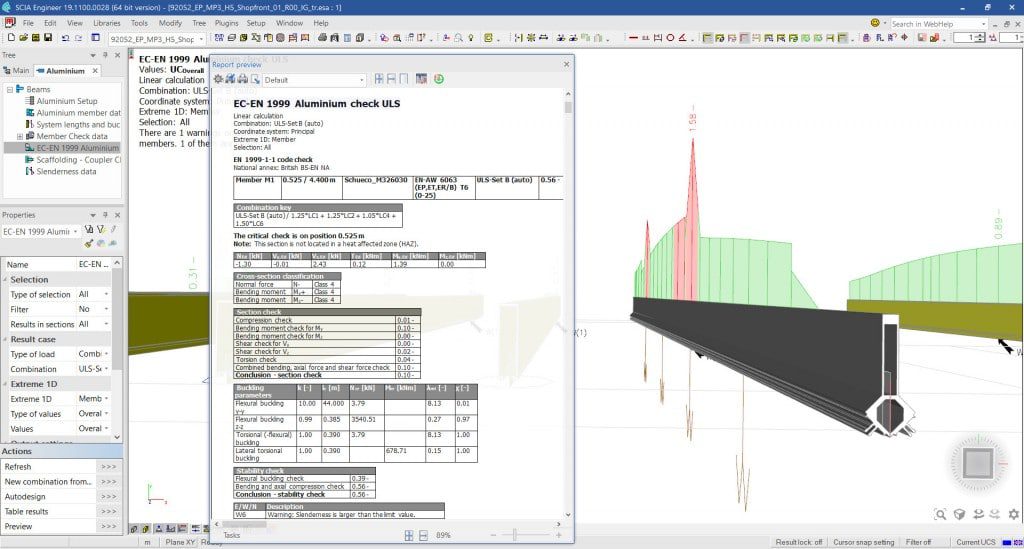Click the smiley feedback icon
The image size is (1024, 549).
(x=875, y=22)
